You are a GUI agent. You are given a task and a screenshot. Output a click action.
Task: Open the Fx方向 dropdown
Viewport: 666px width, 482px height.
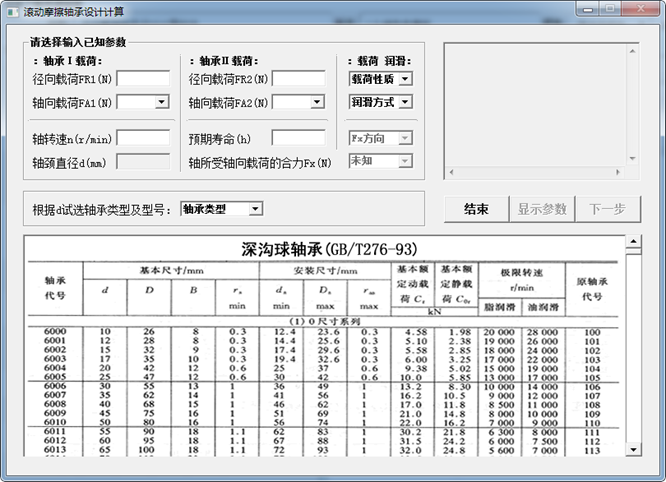[405, 138]
